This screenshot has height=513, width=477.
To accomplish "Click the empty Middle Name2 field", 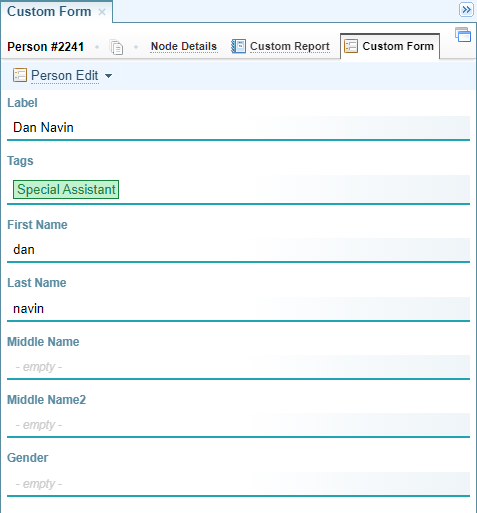I will pos(238,425).
